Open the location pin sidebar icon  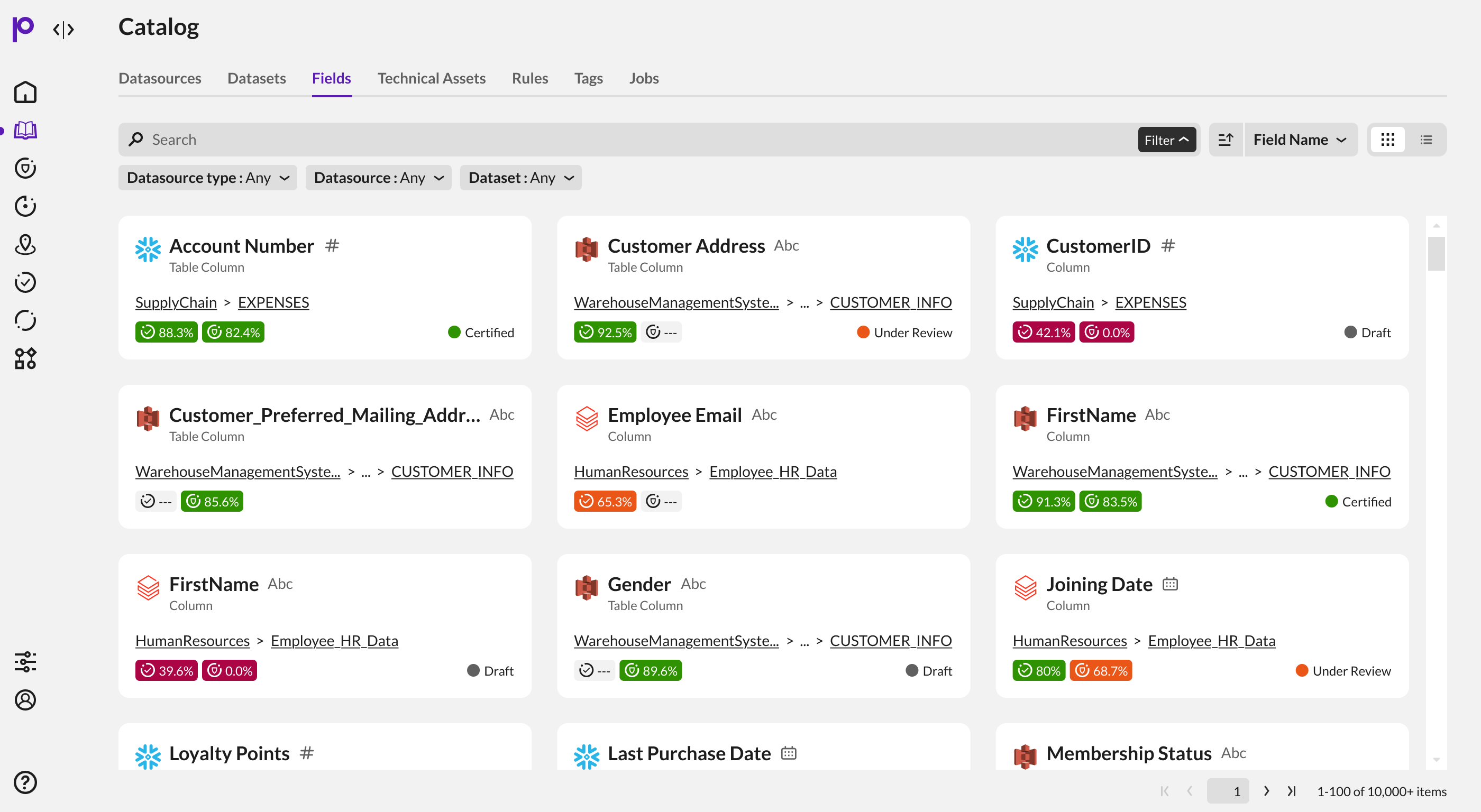coord(25,244)
